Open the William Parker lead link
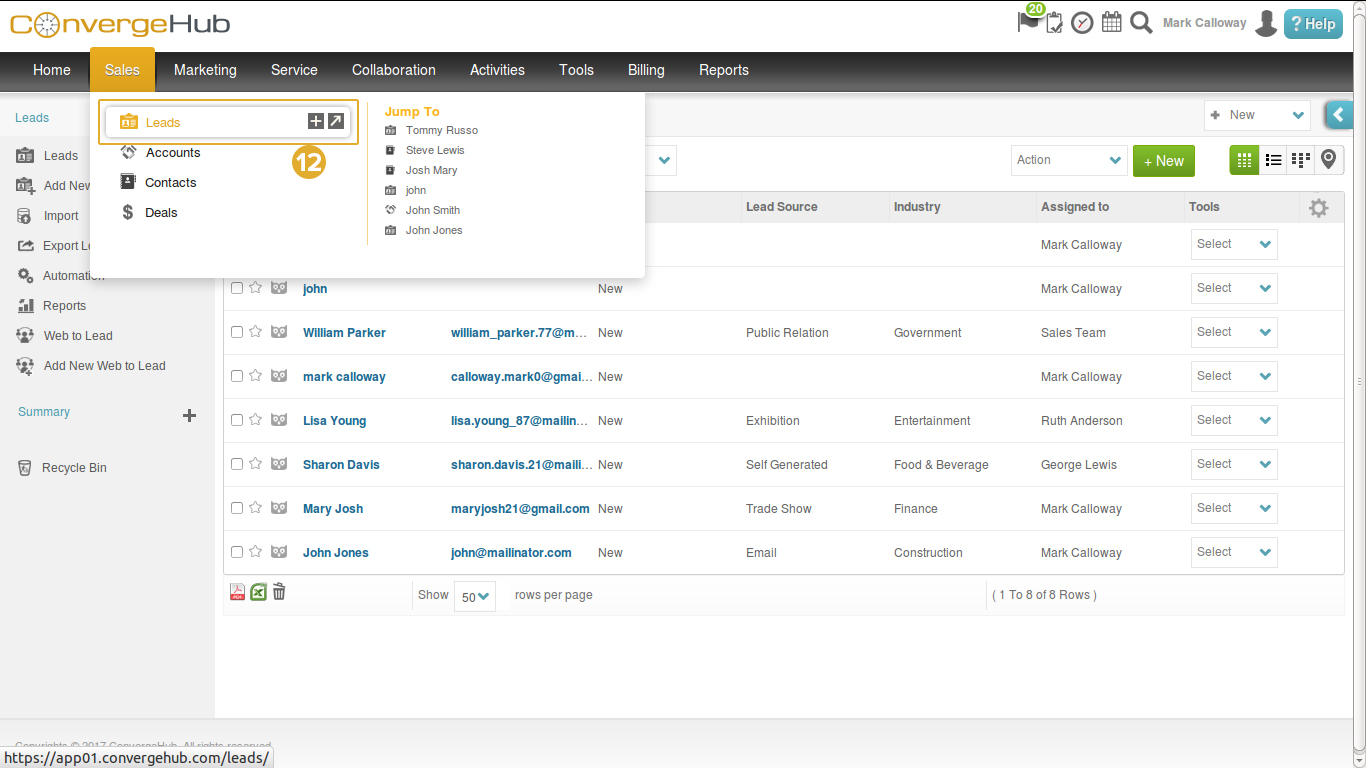The image size is (1366, 768). point(344,333)
